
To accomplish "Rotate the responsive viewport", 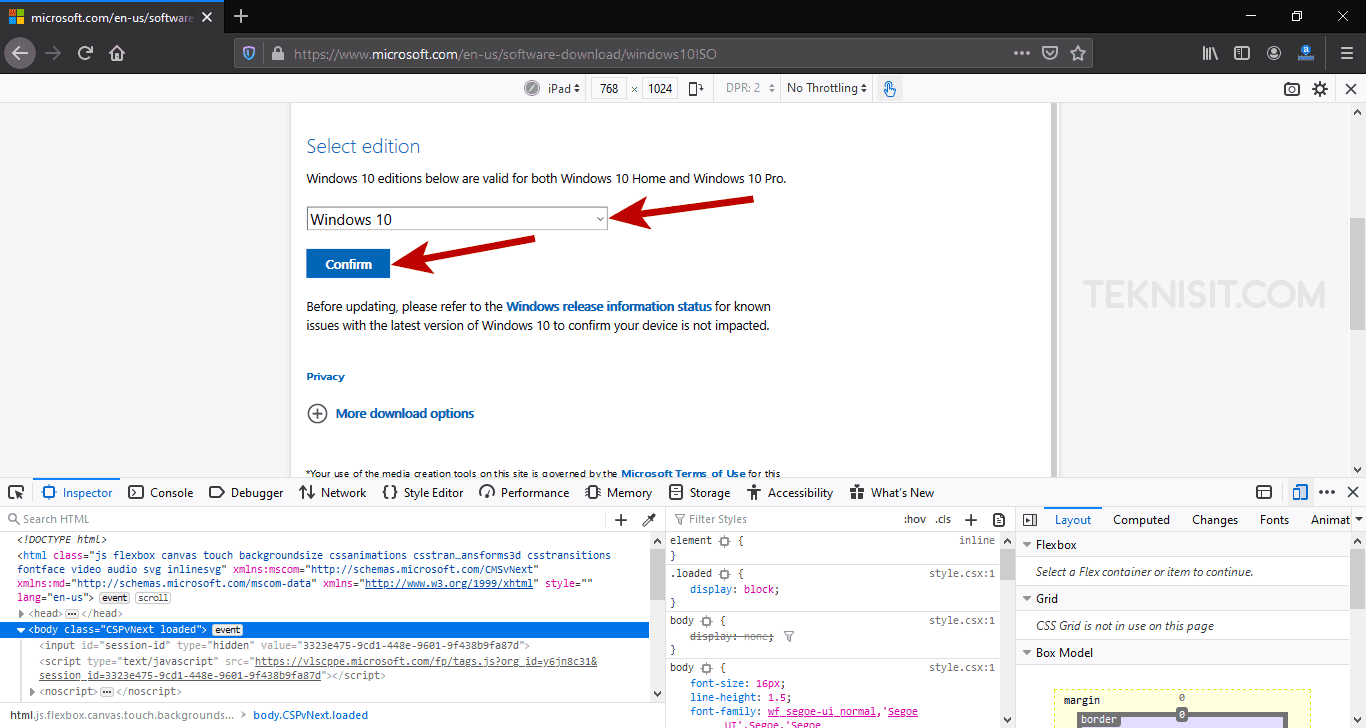I will click(696, 88).
